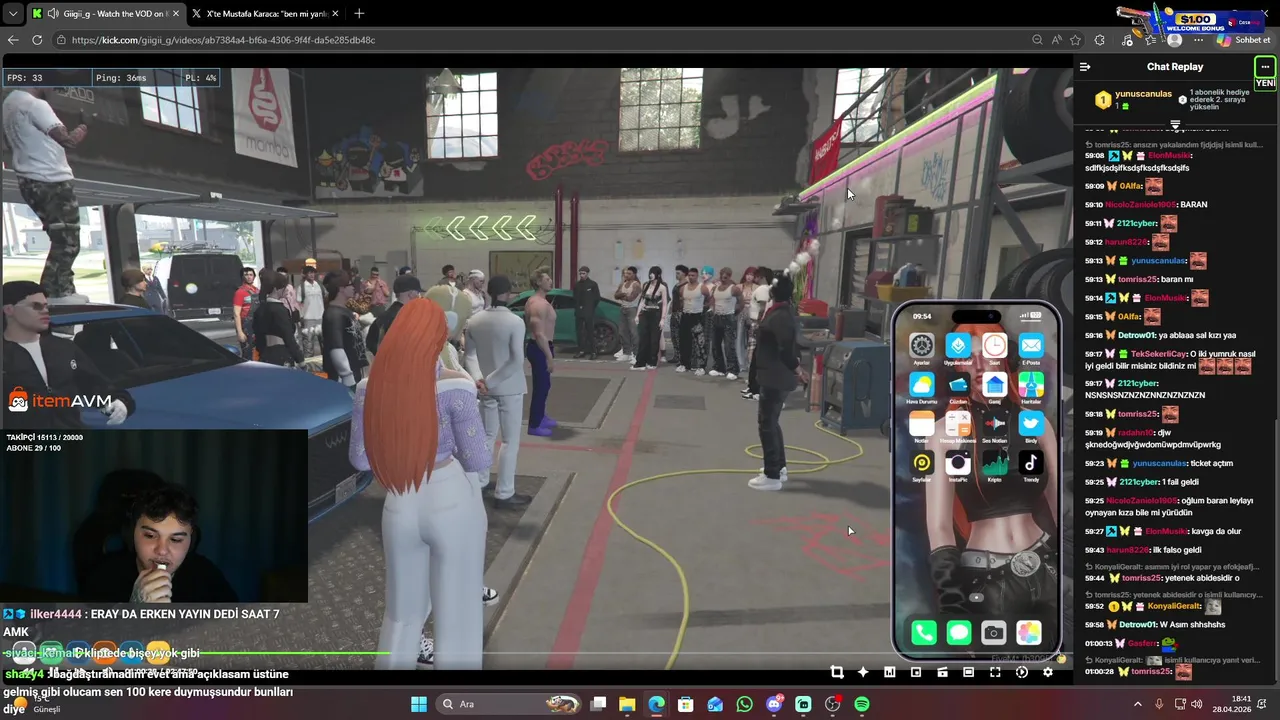Click the $1.00 Welcome Bonus ad banner

(1191, 21)
